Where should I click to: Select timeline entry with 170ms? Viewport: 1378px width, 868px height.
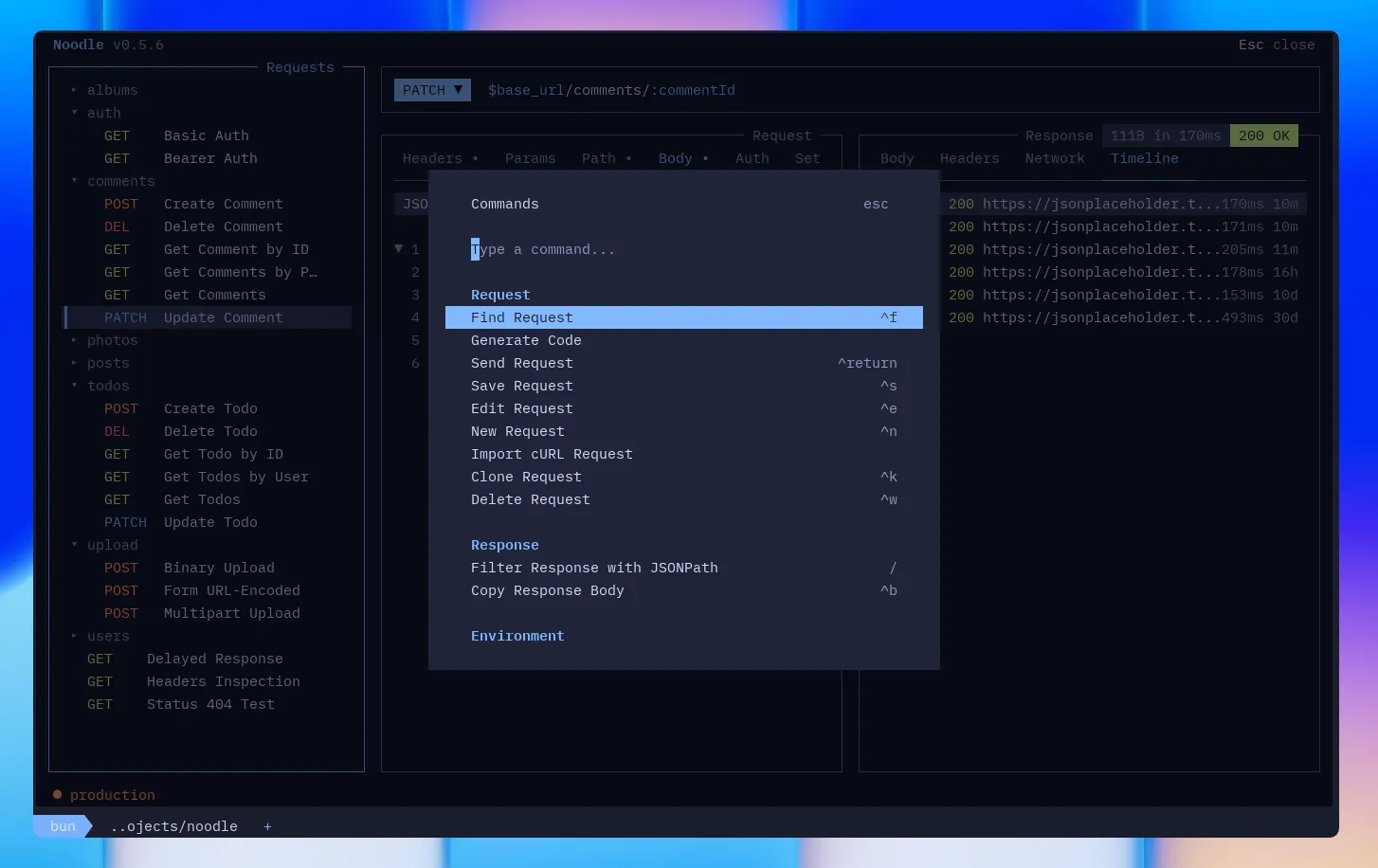(1124, 204)
